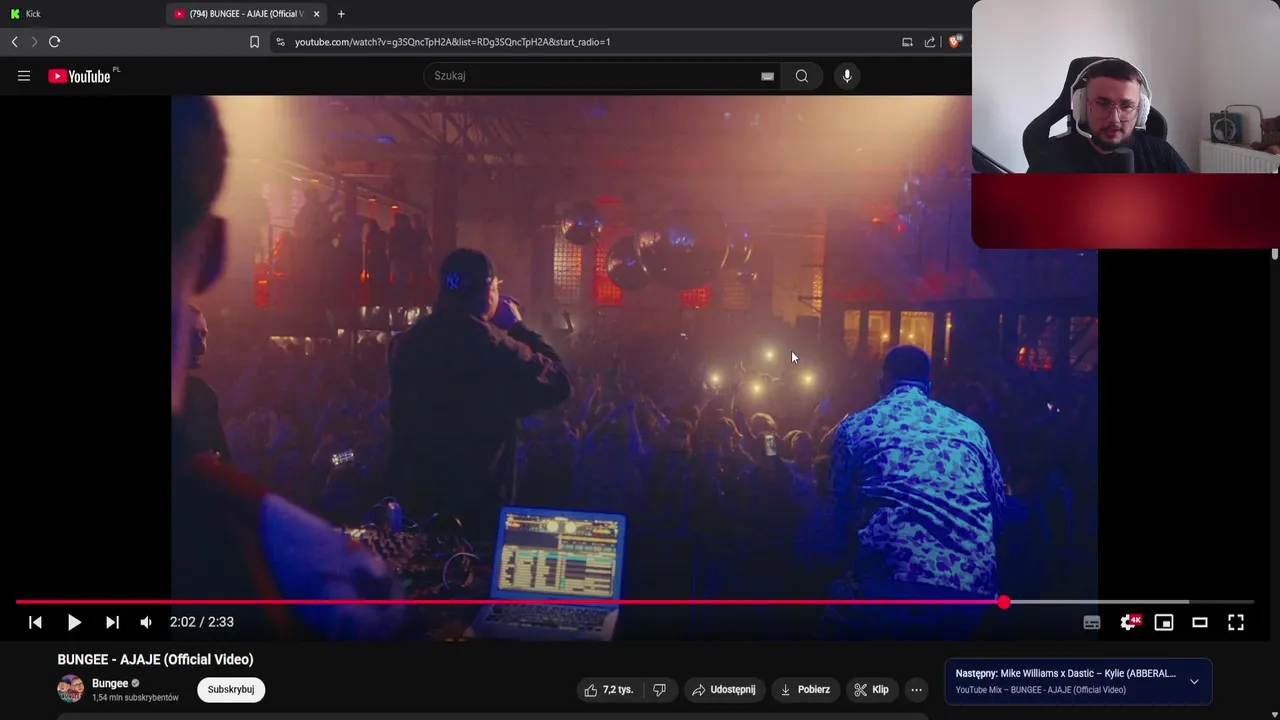Click the 1,54 mln subskrybentów count

tap(135, 698)
